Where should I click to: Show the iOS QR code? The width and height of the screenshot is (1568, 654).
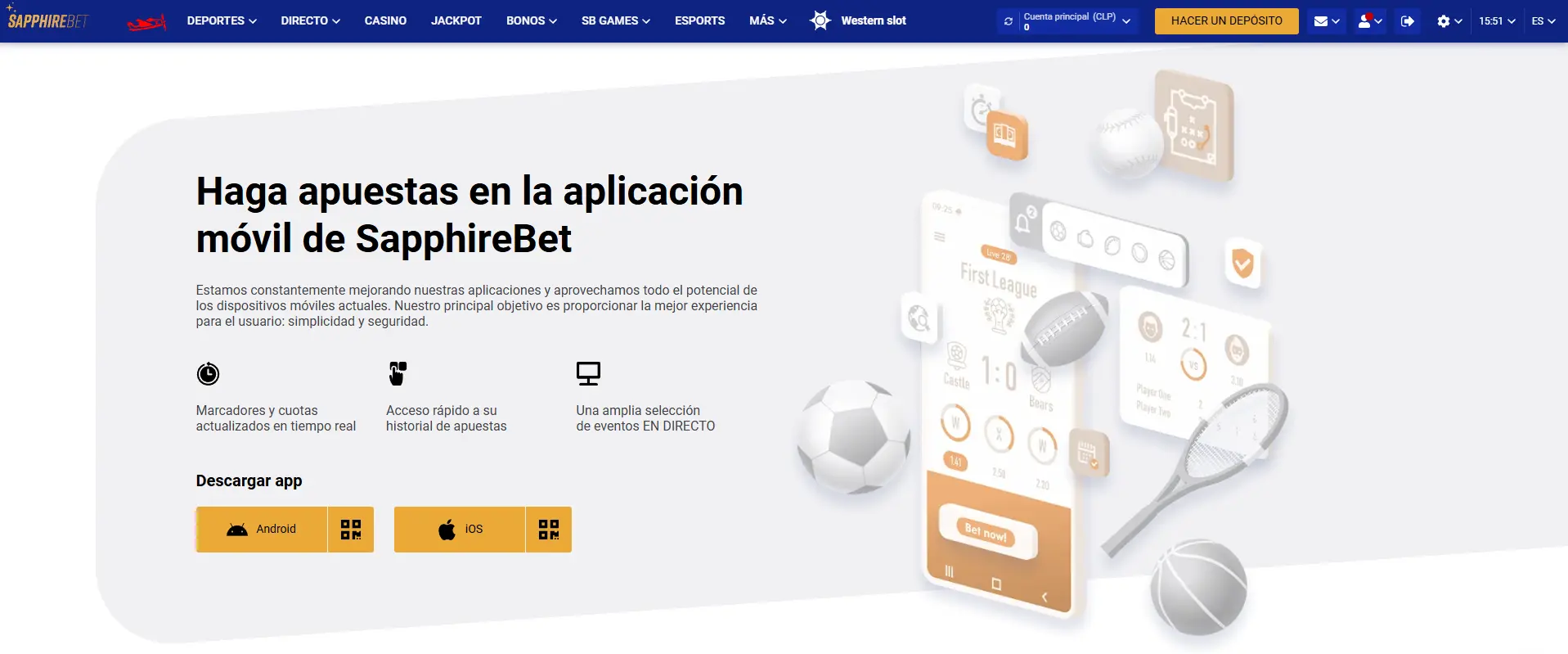(549, 530)
